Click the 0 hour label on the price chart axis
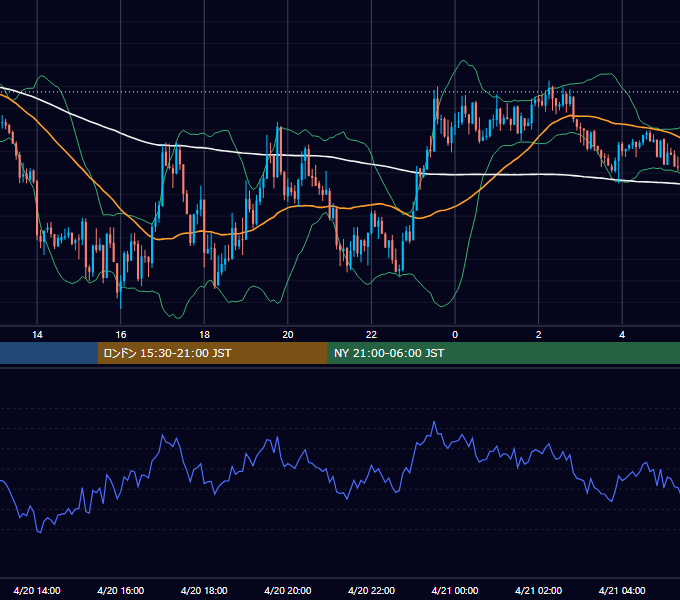680x600 pixels. pyautogui.click(x=455, y=335)
